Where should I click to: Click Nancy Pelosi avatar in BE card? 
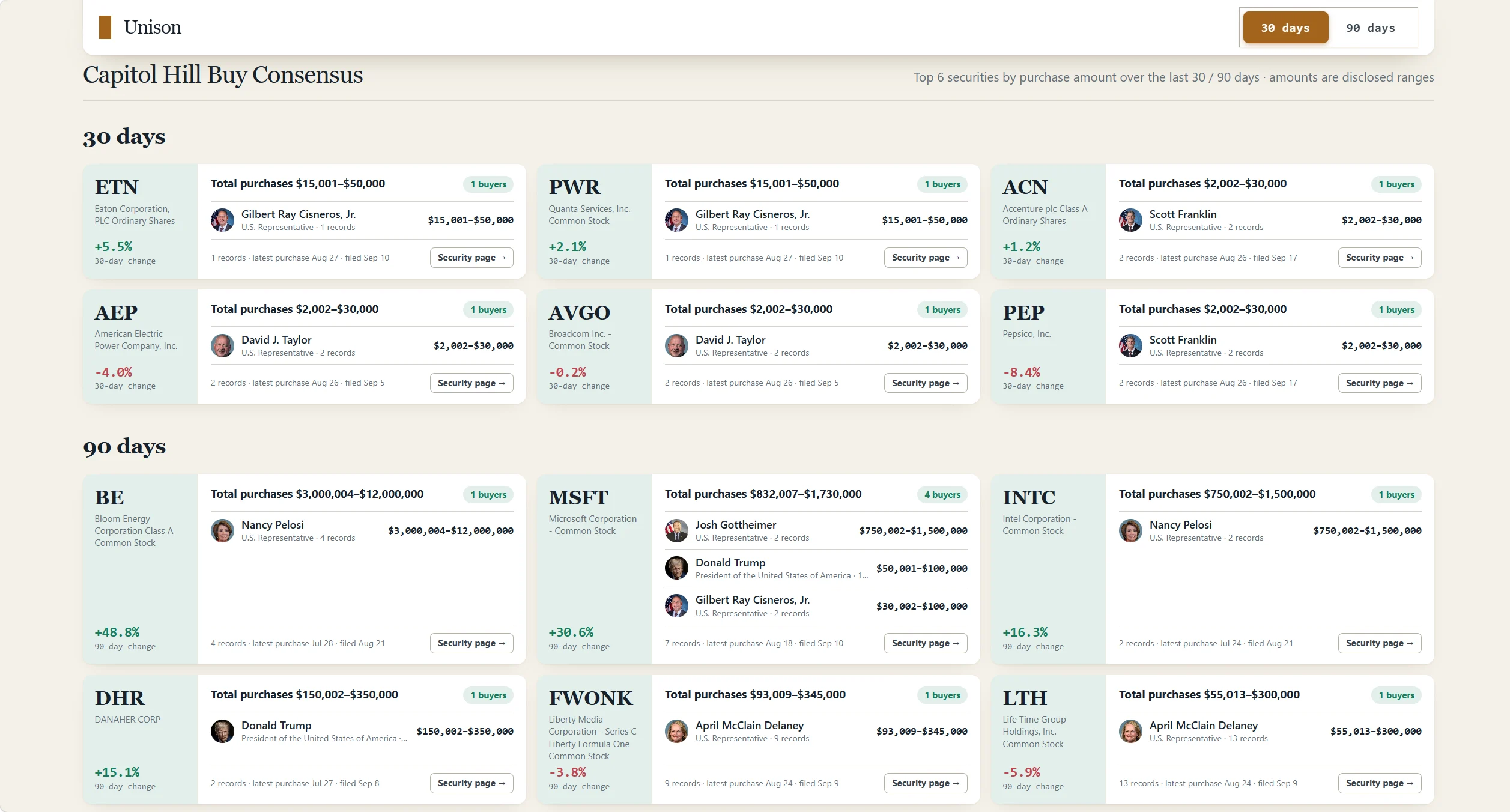[222, 531]
